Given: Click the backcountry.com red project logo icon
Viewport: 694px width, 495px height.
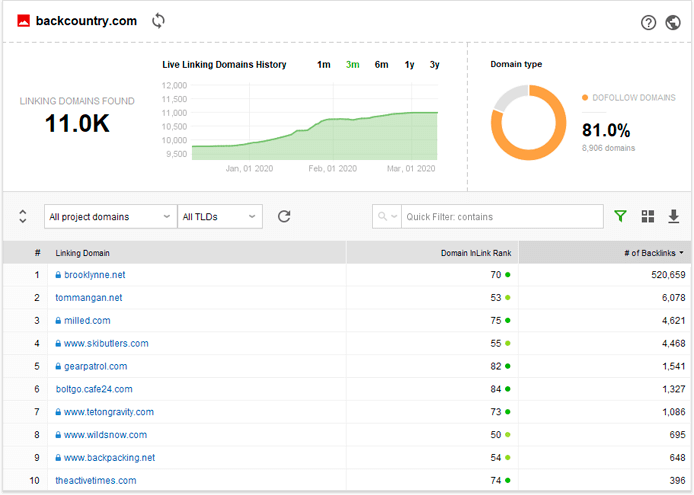Looking at the screenshot, I should (x=23, y=21).
